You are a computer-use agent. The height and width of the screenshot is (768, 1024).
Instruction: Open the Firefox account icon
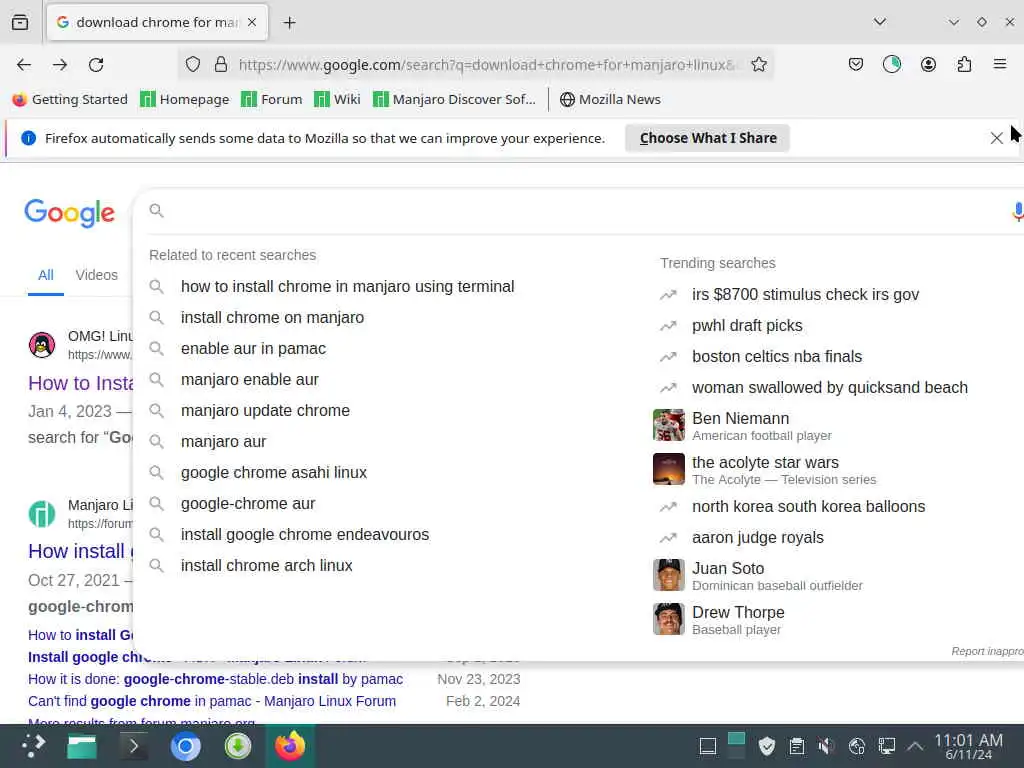click(928, 64)
